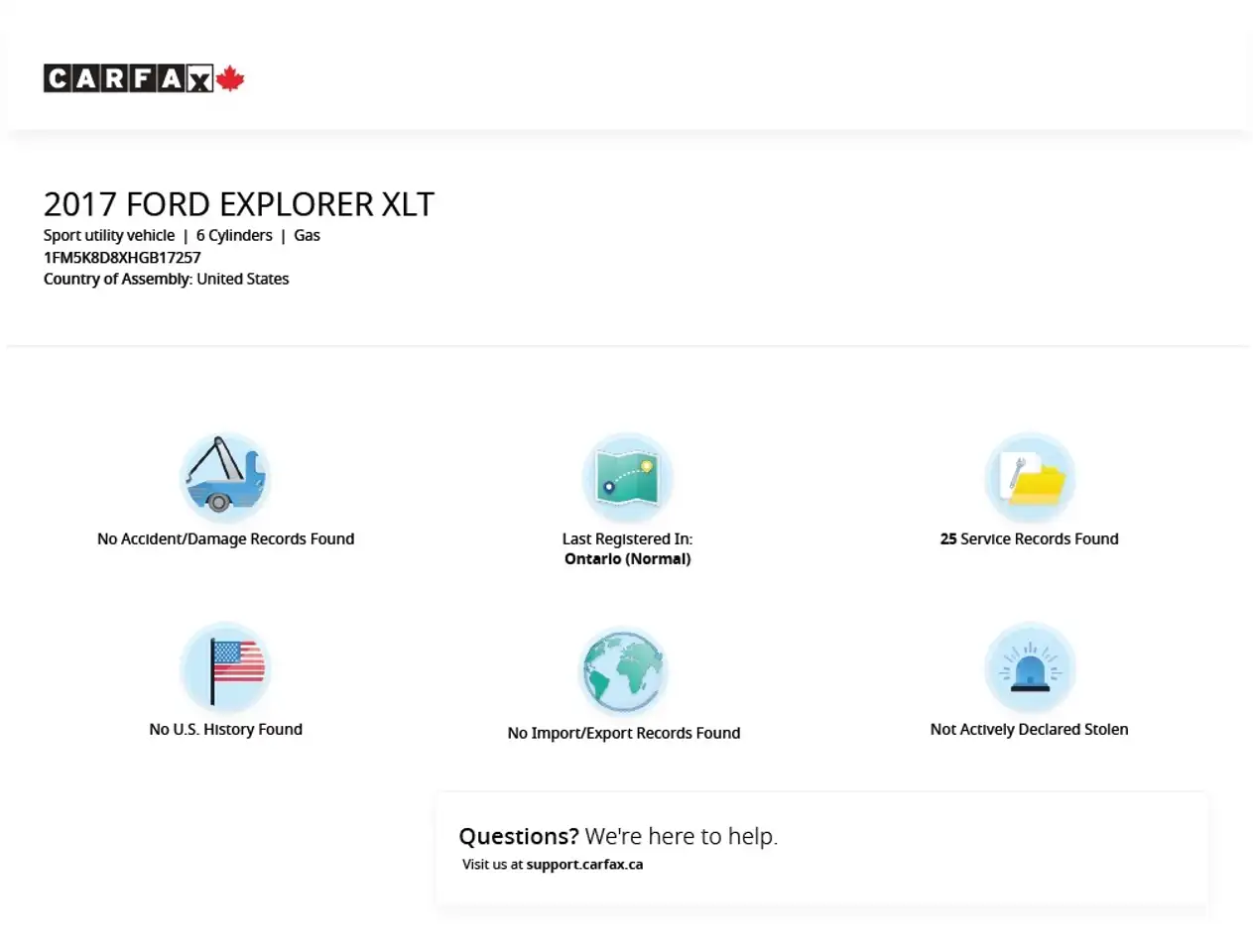1253x952 pixels.
Task: Open Last Registered In link
Action: point(627,538)
